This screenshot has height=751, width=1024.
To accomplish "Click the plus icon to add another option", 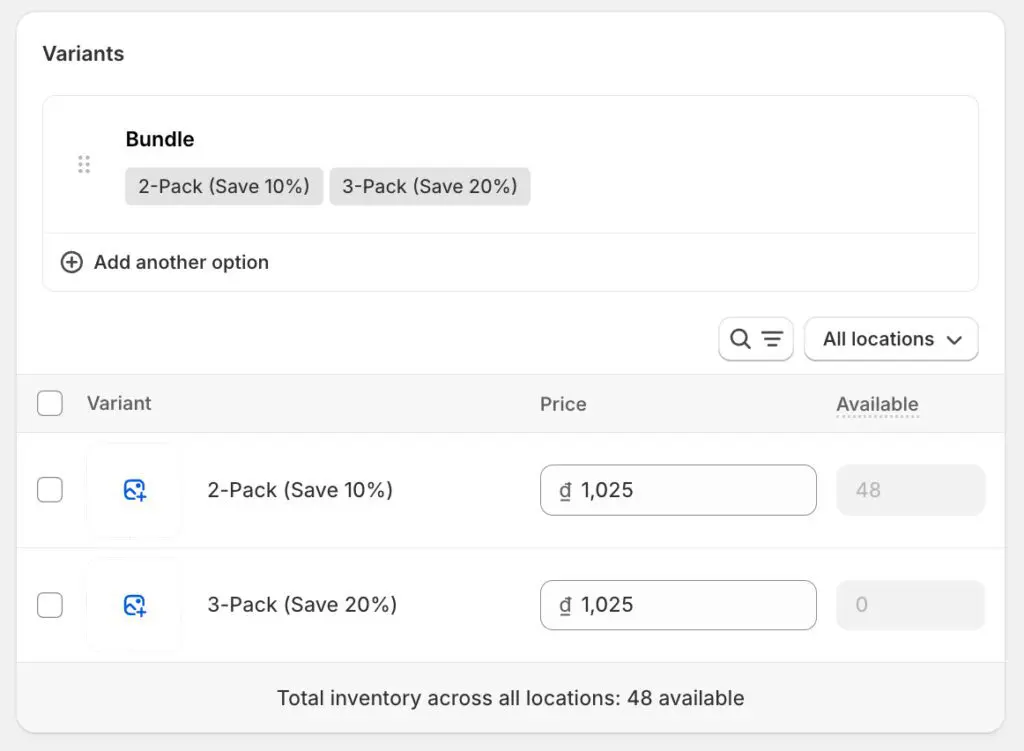I will (x=72, y=262).
